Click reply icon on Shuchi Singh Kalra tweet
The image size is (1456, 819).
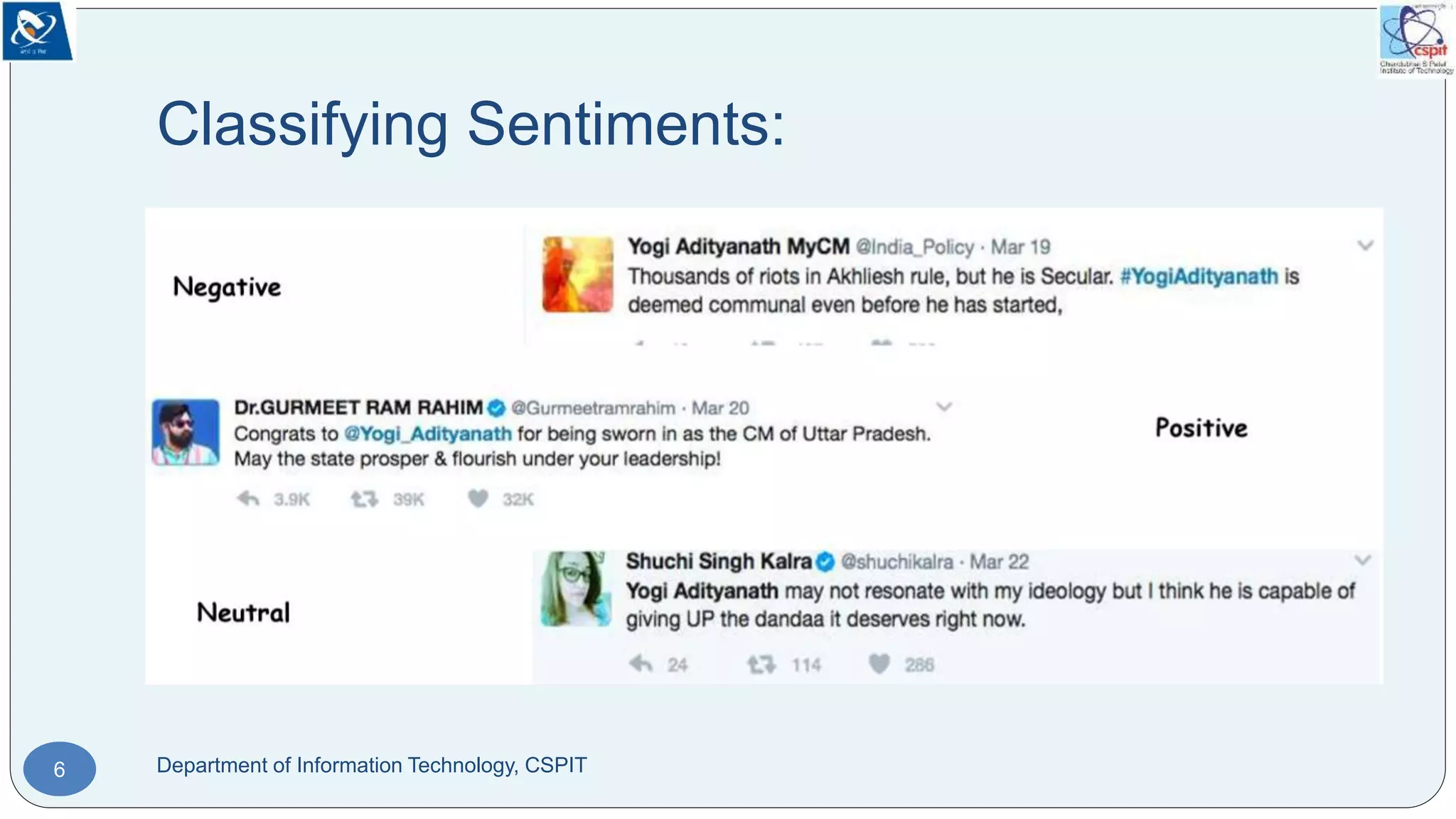click(641, 664)
